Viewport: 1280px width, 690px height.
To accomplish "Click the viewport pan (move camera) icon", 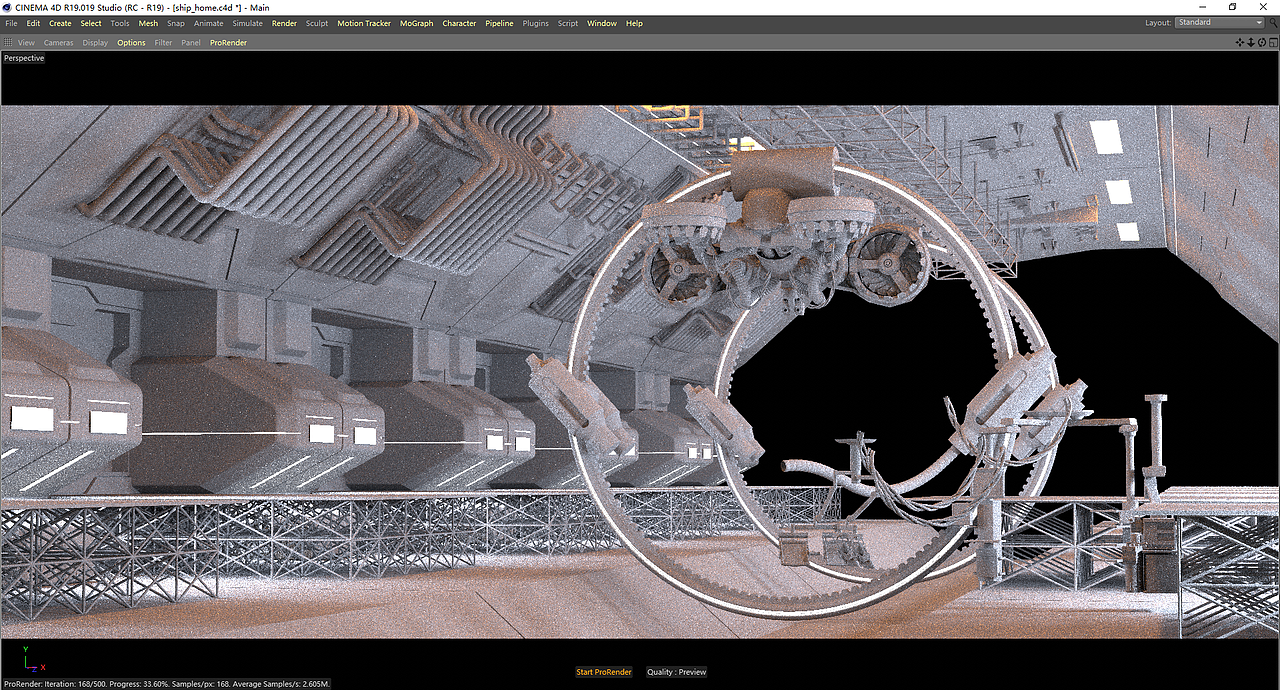I will point(1240,42).
